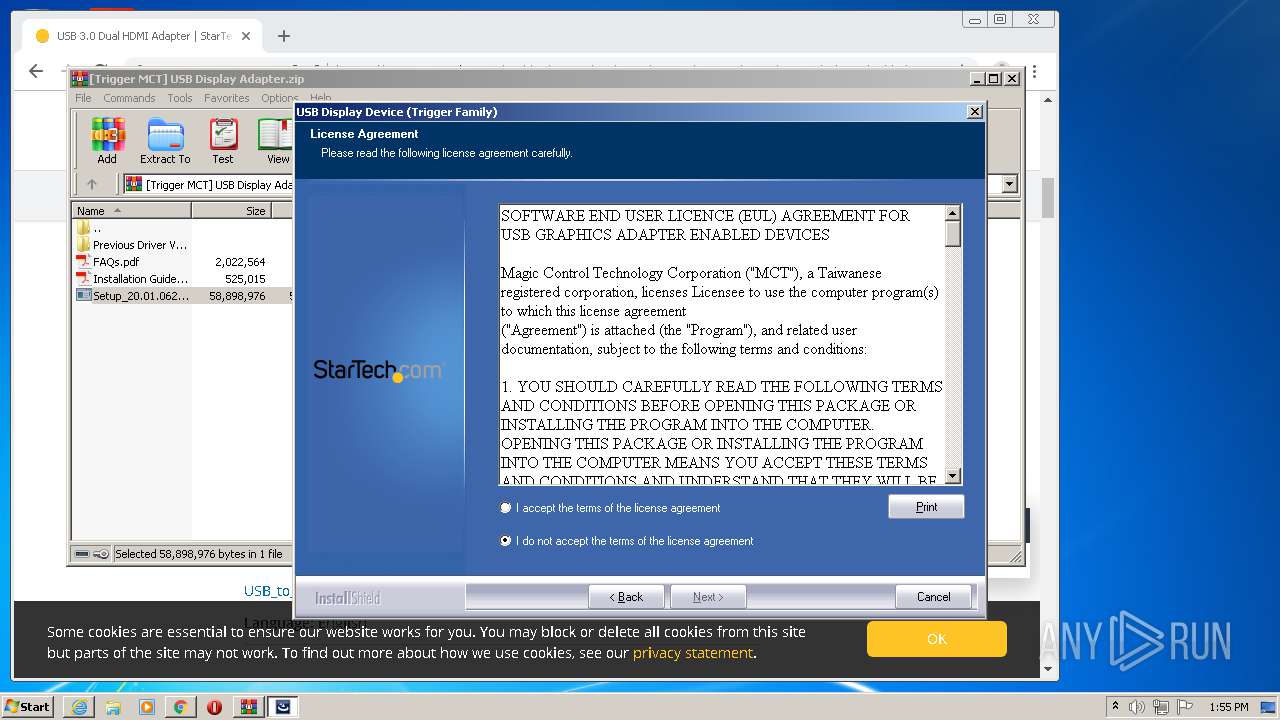Switch to Chrome on the taskbar
The image size is (1280, 720).
click(180, 707)
